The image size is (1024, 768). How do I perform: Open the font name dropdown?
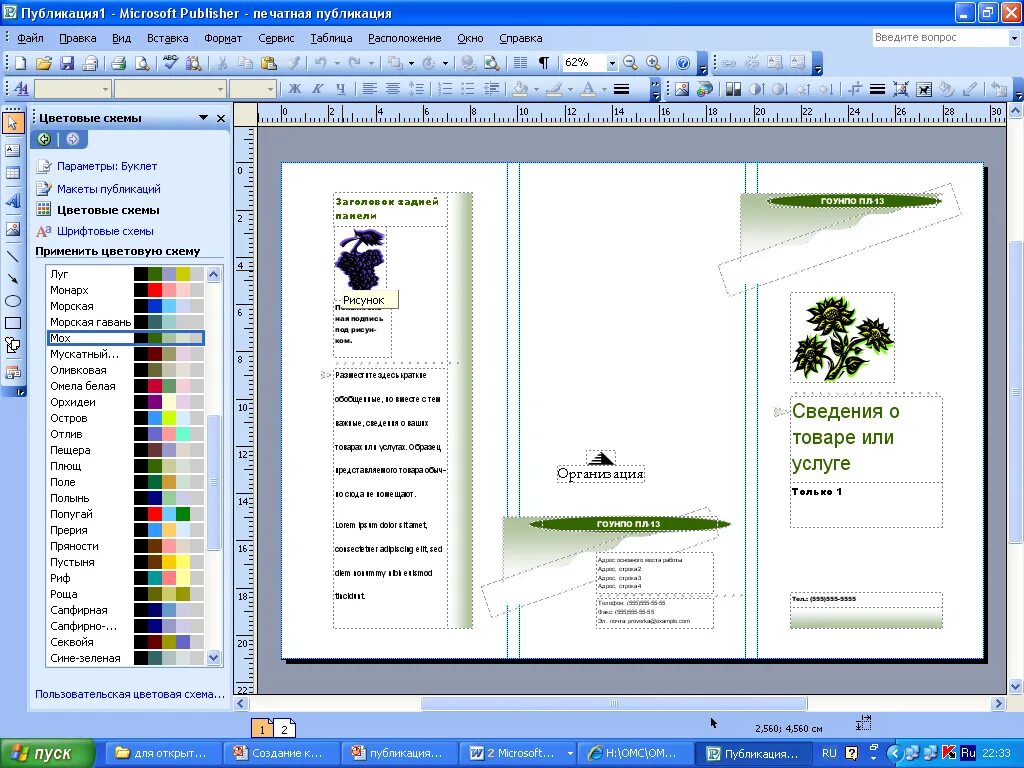[x=220, y=89]
